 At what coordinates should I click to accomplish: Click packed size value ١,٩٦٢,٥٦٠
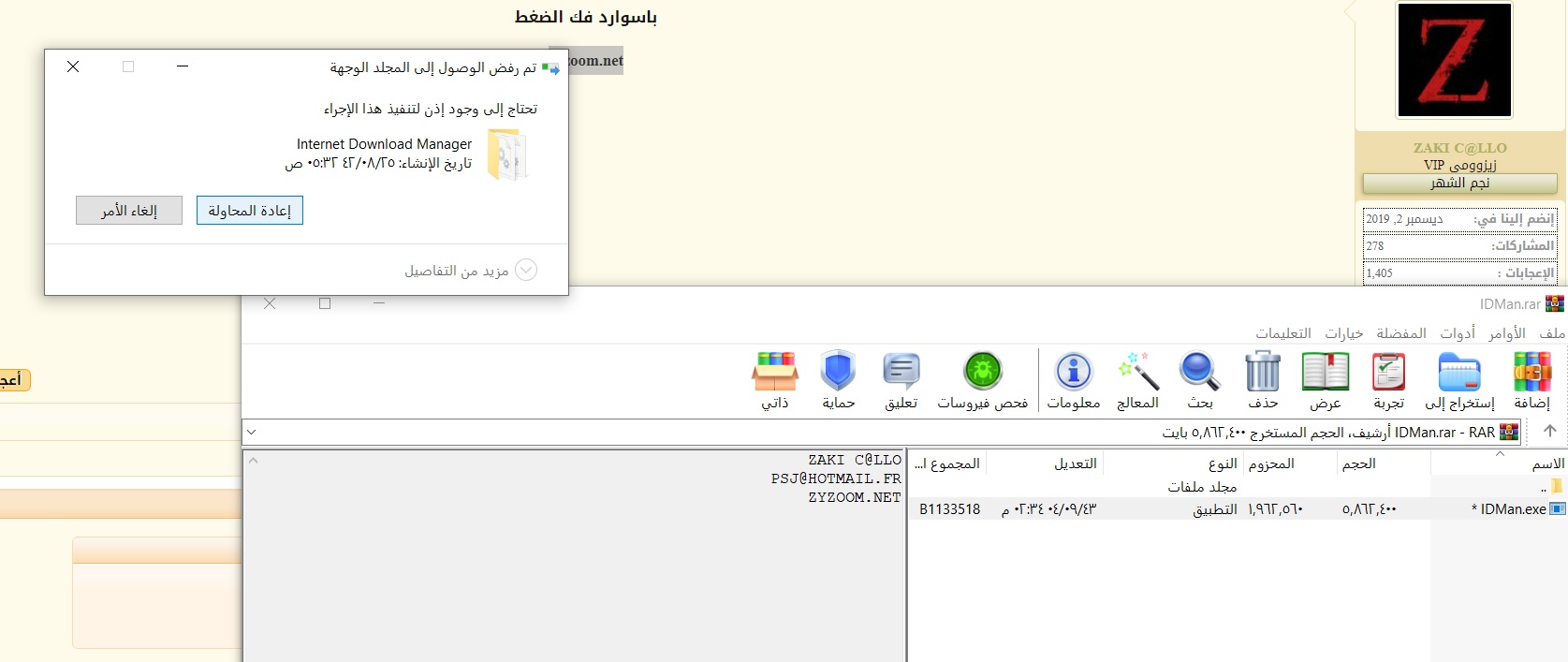1275,508
